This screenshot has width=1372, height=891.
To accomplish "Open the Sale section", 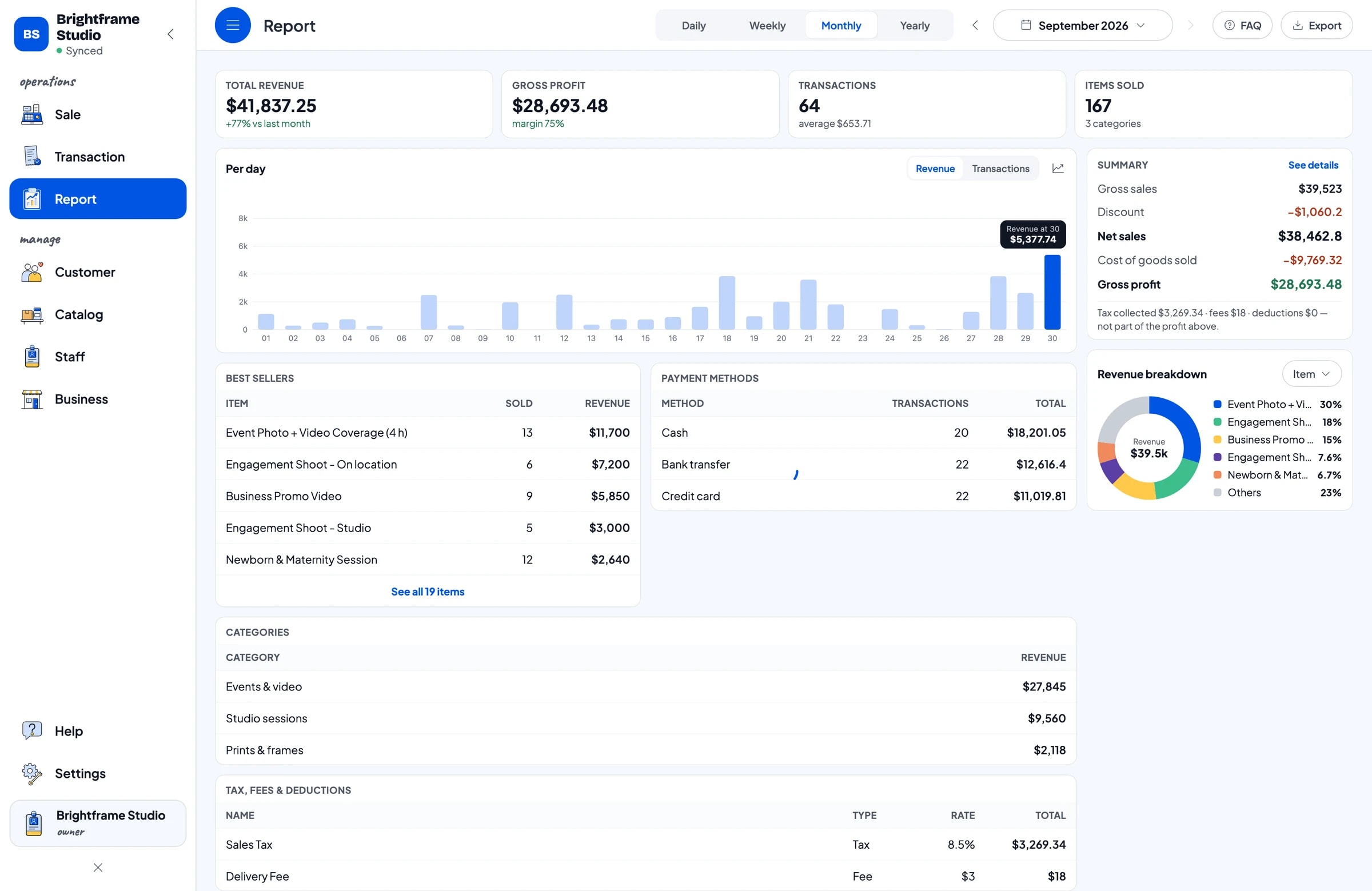I will click(x=98, y=115).
